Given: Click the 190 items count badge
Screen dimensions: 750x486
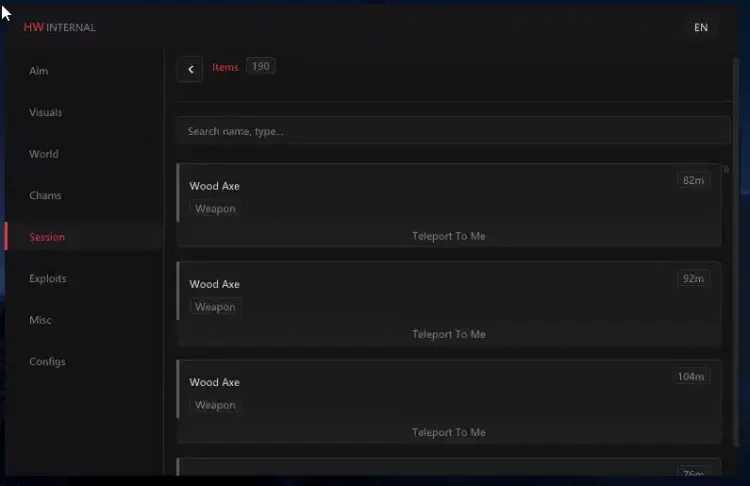Looking at the screenshot, I should [x=261, y=66].
